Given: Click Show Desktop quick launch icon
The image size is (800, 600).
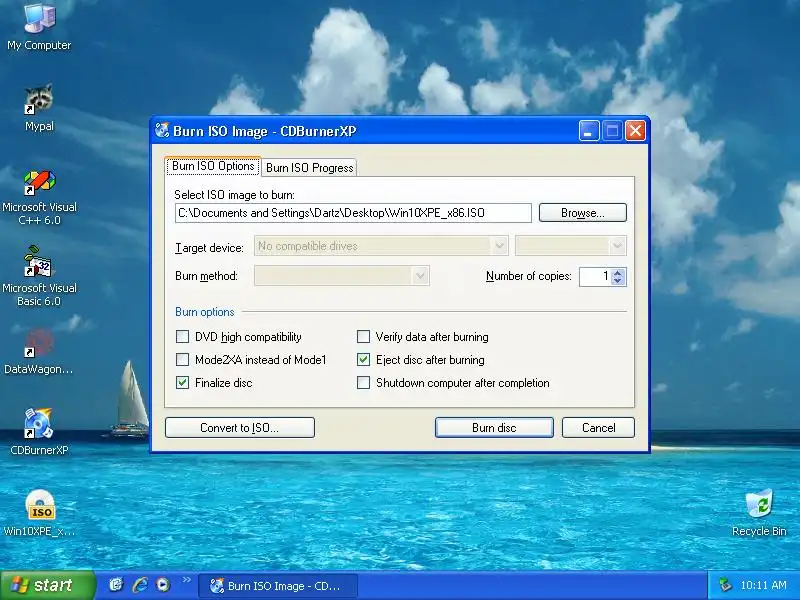Looking at the screenshot, I should click(x=116, y=585).
